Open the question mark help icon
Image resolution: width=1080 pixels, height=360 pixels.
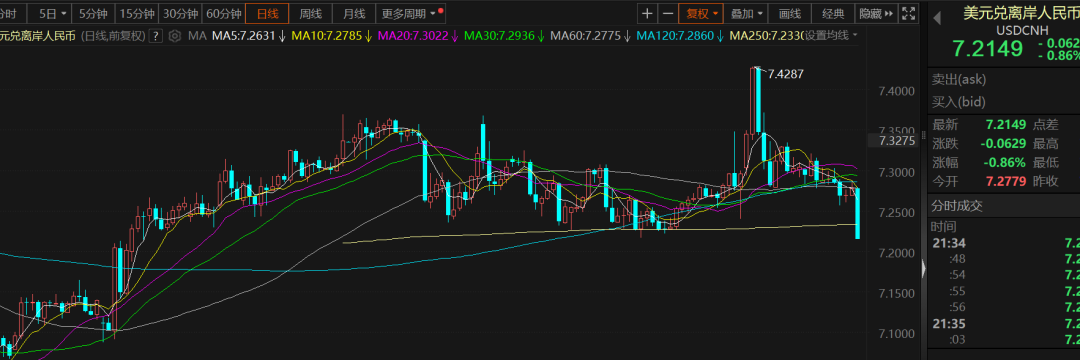156,36
